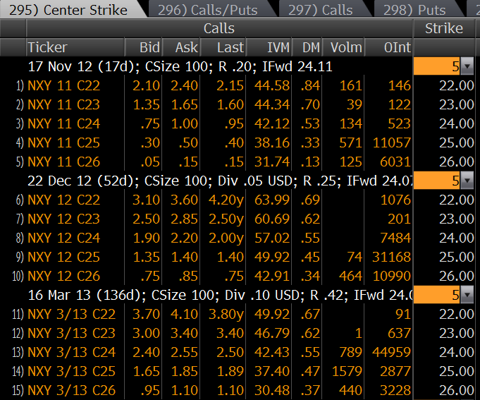Click IVM value 57.02
This screenshot has height=400, width=480.
pyautogui.click(x=272, y=238)
